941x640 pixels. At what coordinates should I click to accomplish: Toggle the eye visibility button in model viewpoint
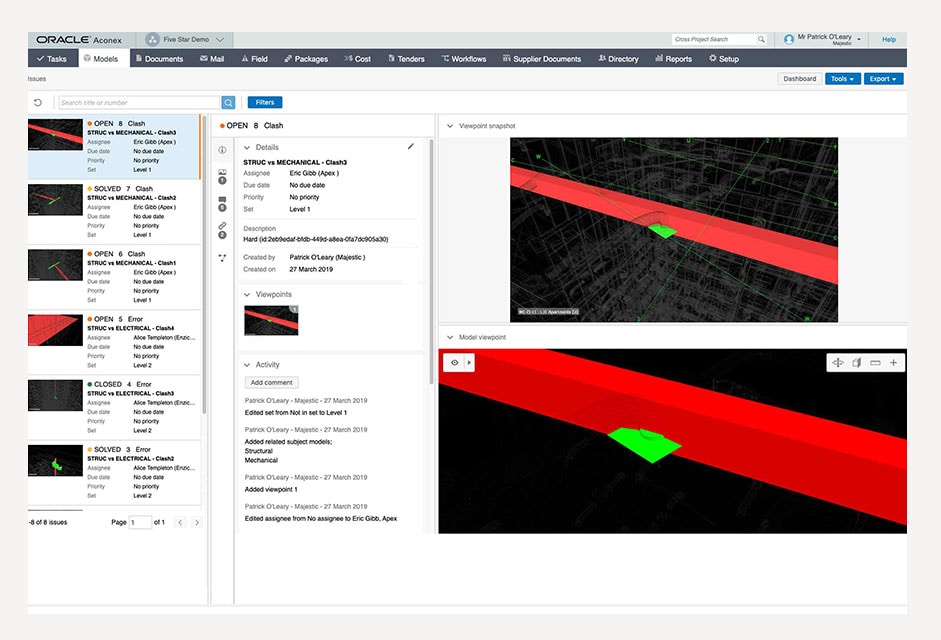pyautogui.click(x=454, y=363)
